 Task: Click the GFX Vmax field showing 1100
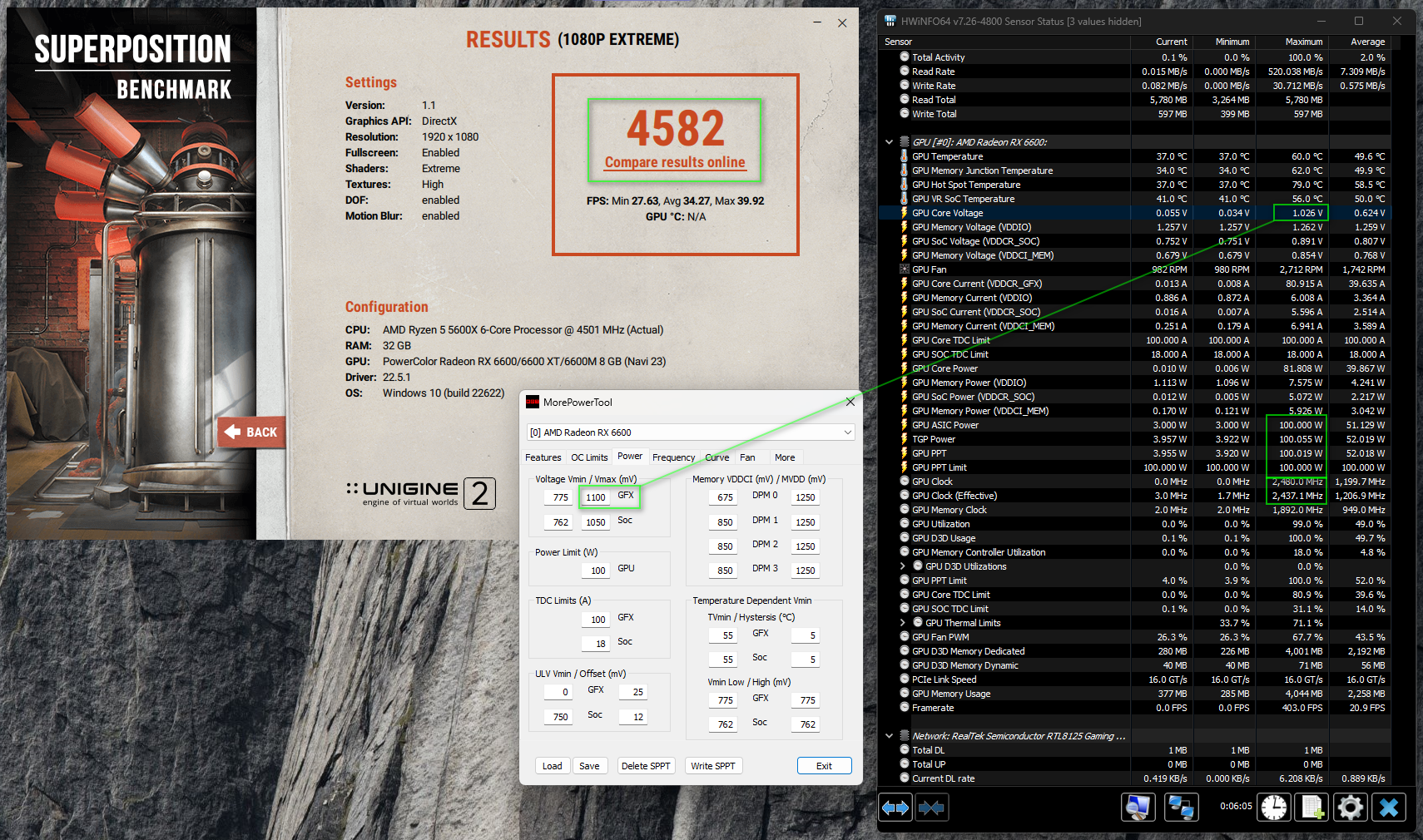click(x=596, y=497)
